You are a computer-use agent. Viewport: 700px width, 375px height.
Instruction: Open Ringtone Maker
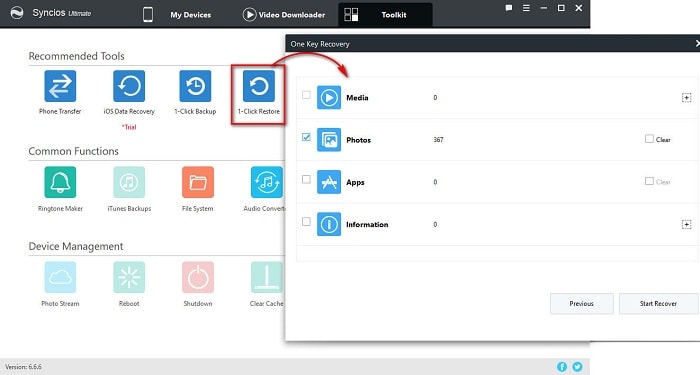pyautogui.click(x=60, y=182)
